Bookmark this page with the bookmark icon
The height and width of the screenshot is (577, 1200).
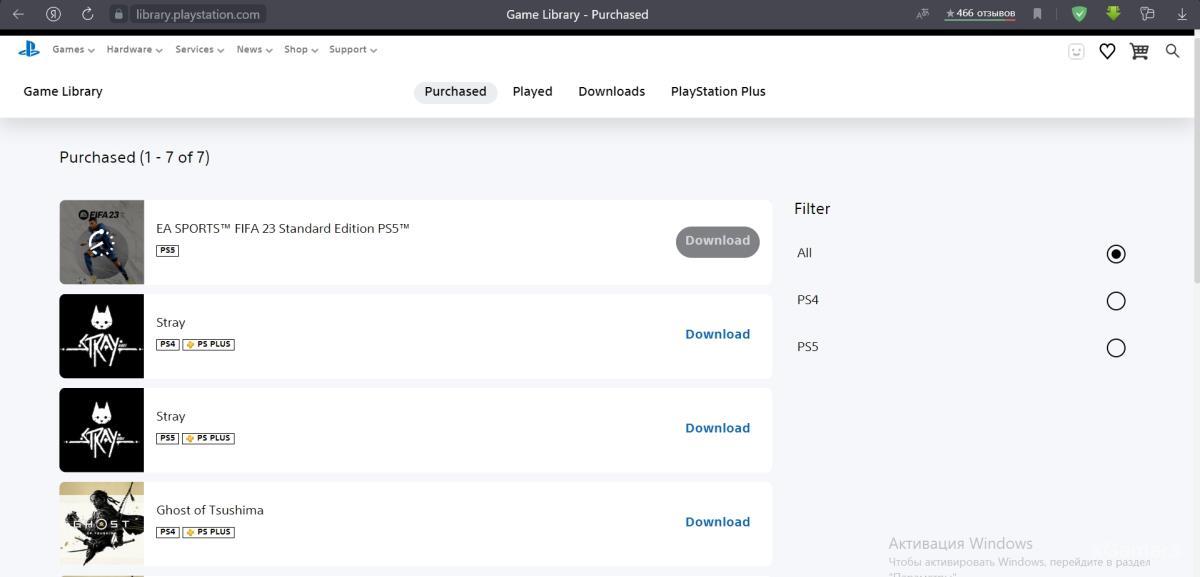pos(1037,14)
